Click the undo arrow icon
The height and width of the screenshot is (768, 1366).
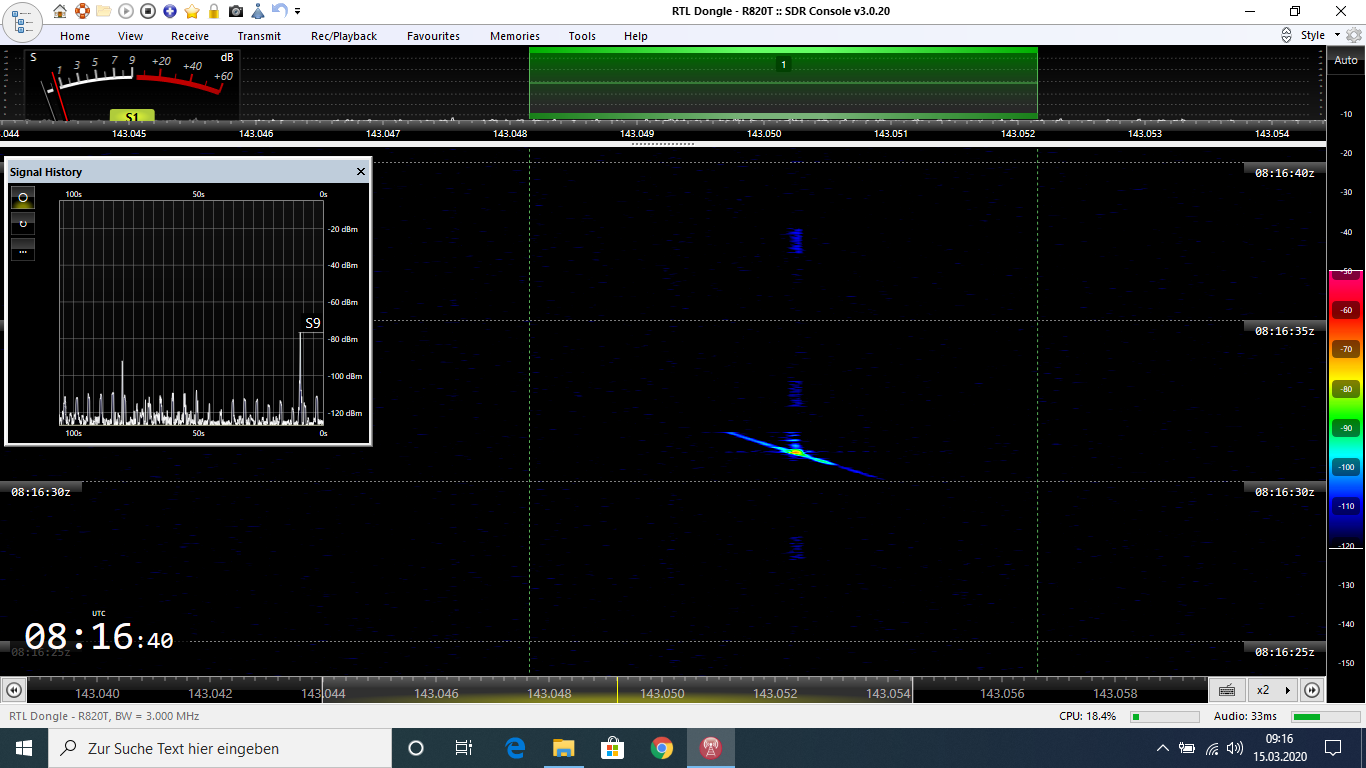280,11
